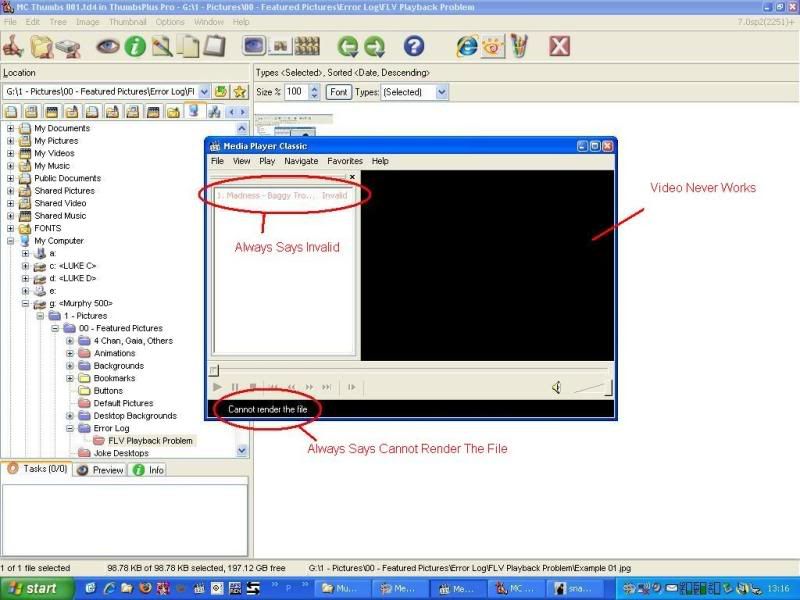The height and width of the screenshot is (600, 800).
Task: Click the Stop button in Media Player Classic
Action: pos(253,387)
